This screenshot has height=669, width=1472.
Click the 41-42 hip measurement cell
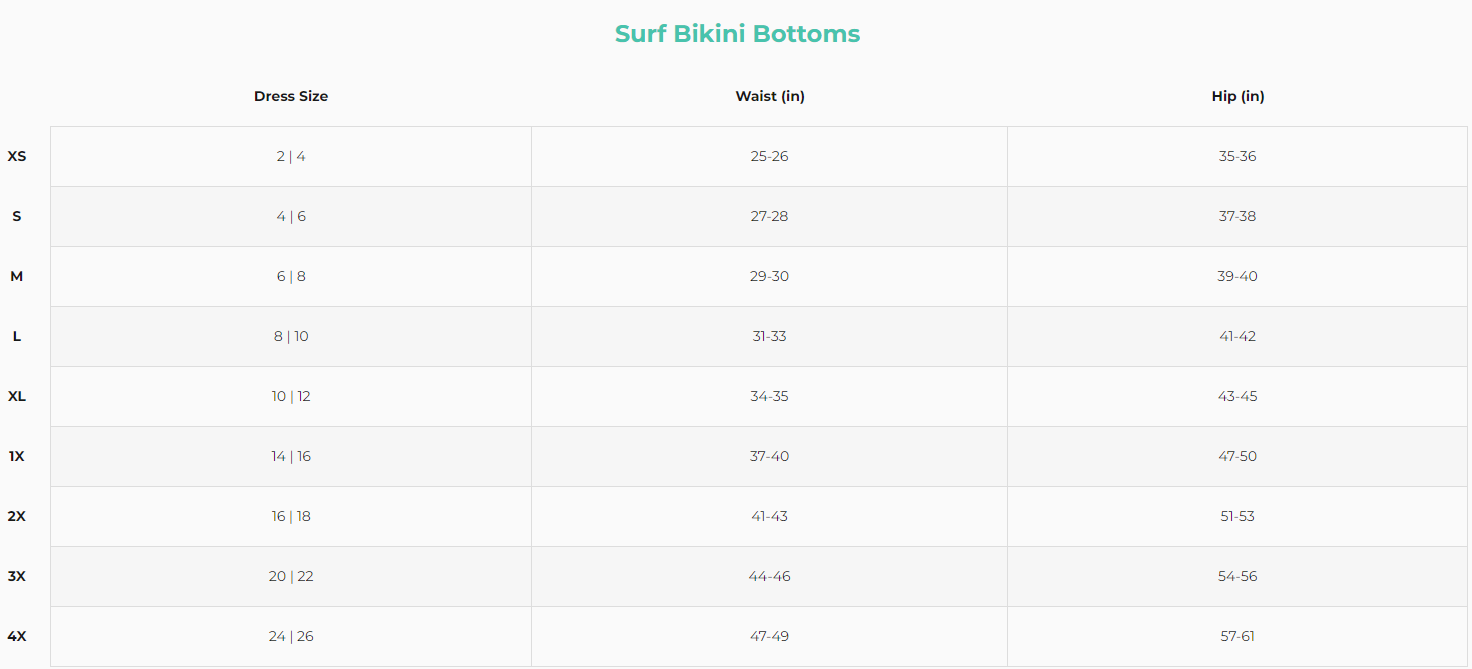point(1238,336)
